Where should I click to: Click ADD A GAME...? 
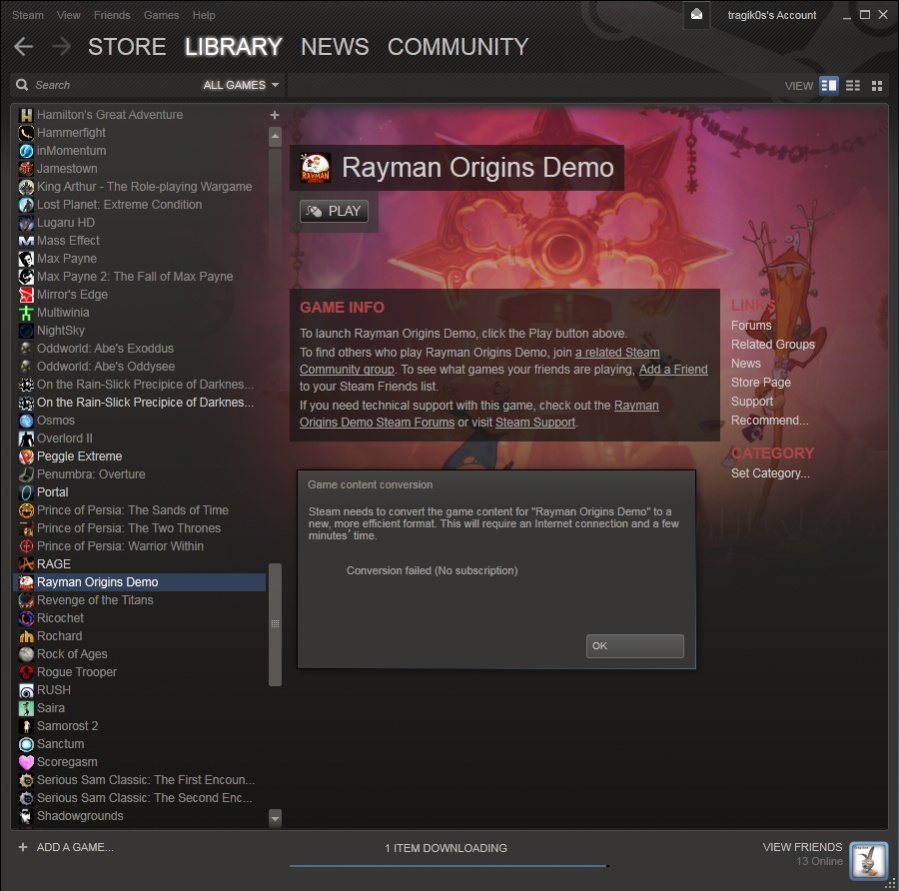point(75,847)
